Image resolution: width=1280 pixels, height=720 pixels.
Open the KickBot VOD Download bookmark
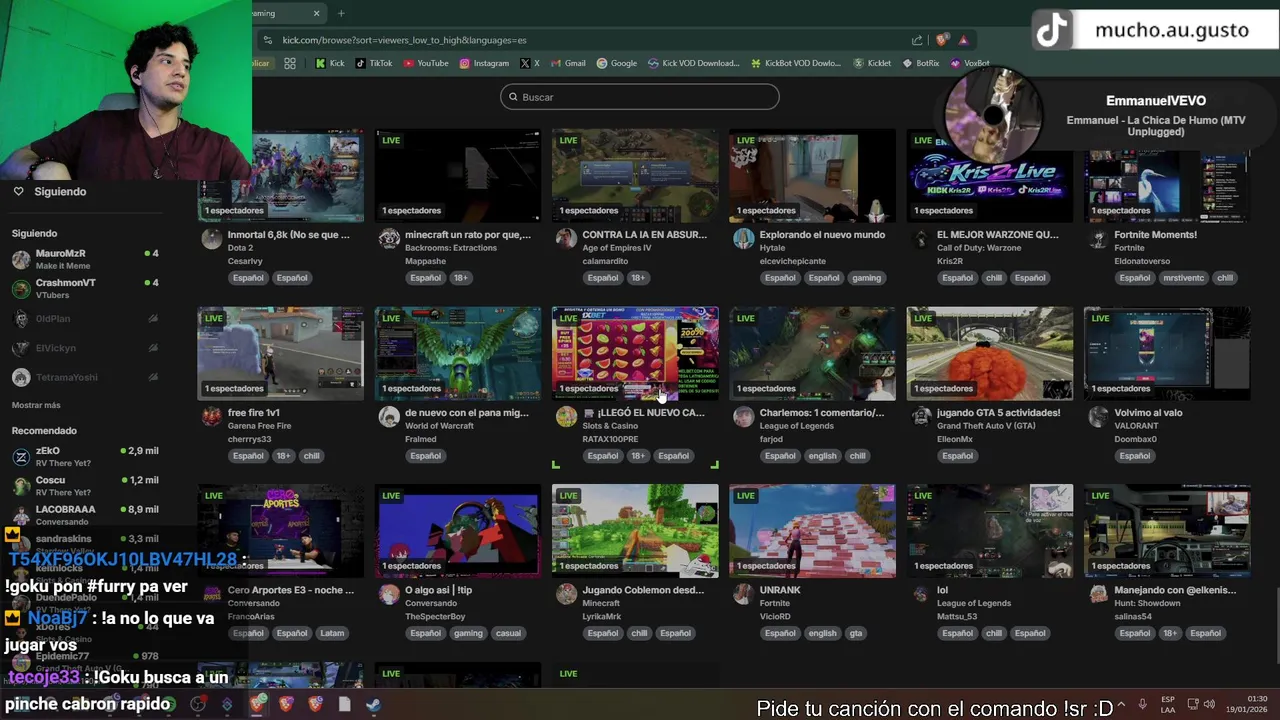point(797,63)
